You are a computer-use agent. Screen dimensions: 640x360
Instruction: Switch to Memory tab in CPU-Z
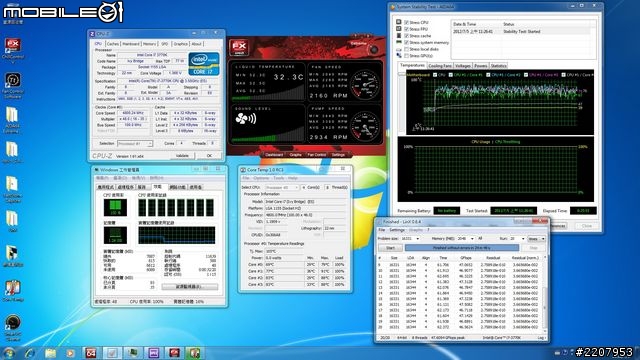(x=149, y=44)
